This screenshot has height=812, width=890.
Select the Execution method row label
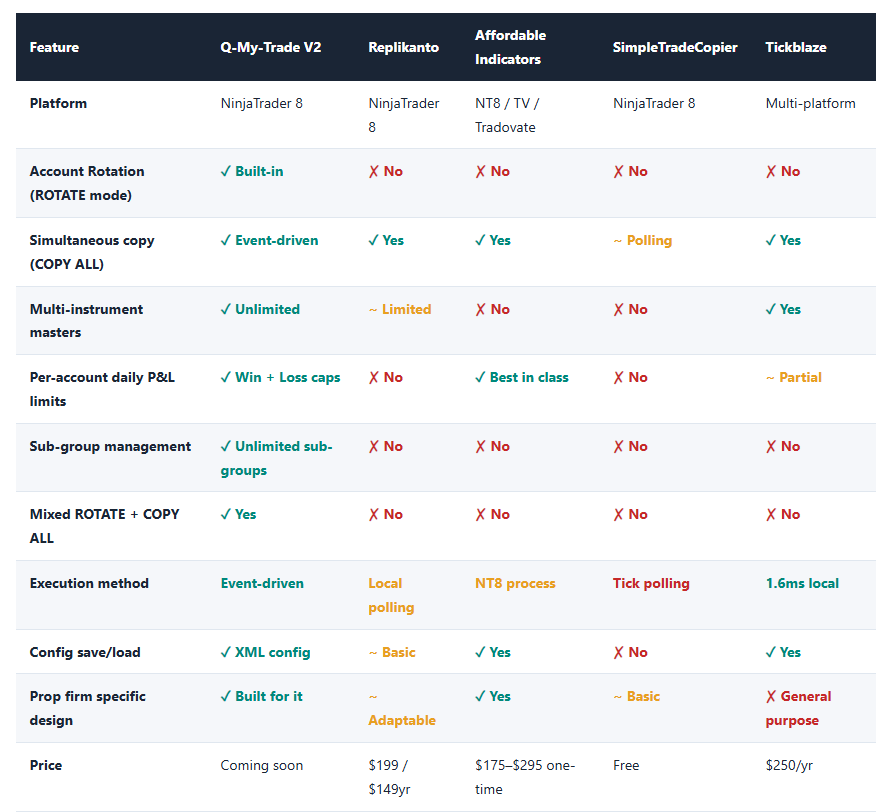click(x=89, y=583)
